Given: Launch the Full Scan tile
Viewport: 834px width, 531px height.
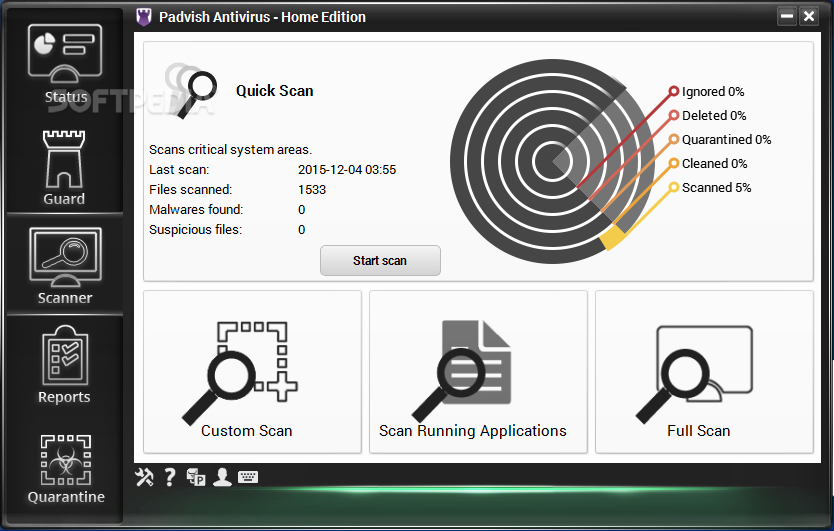Looking at the screenshot, I should [x=704, y=372].
